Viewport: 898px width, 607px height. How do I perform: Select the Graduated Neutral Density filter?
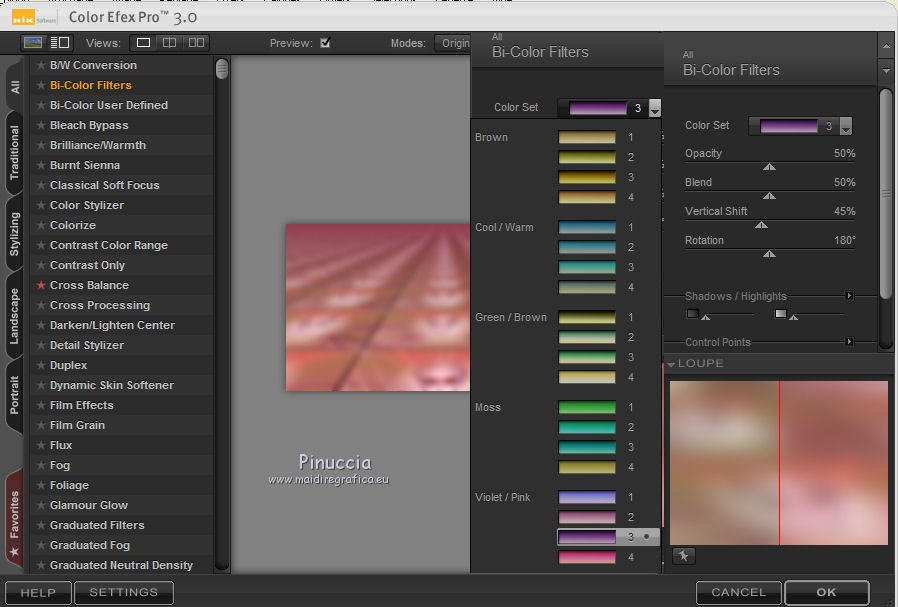(122, 565)
